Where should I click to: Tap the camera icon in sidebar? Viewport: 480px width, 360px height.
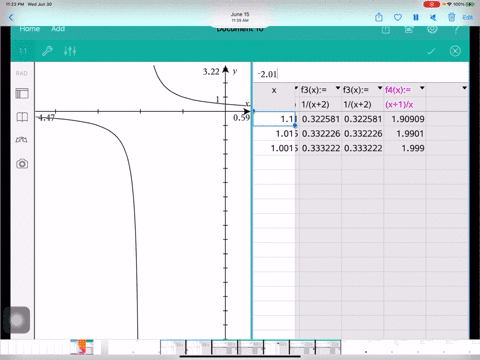click(x=22, y=164)
